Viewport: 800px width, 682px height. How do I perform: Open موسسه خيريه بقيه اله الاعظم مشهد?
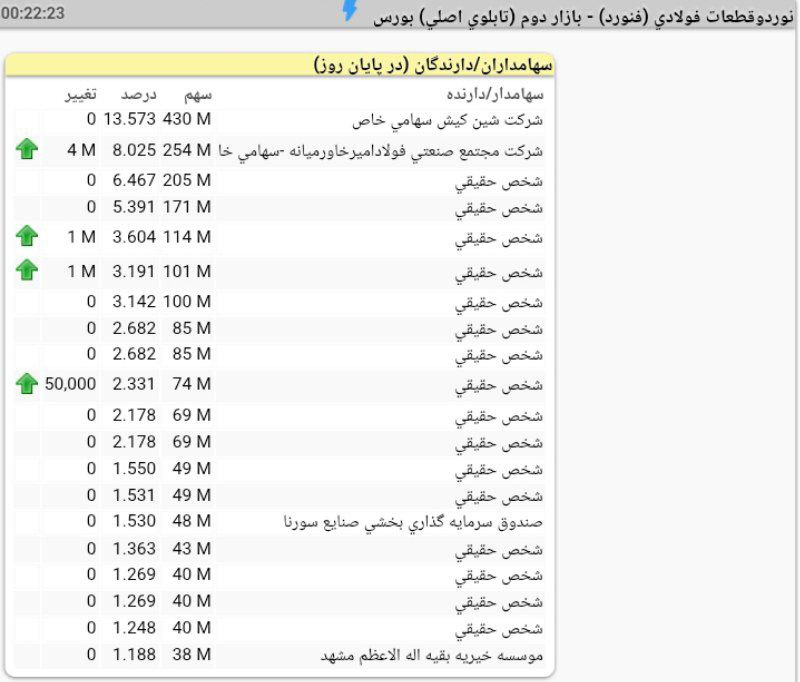[x=432, y=655]
